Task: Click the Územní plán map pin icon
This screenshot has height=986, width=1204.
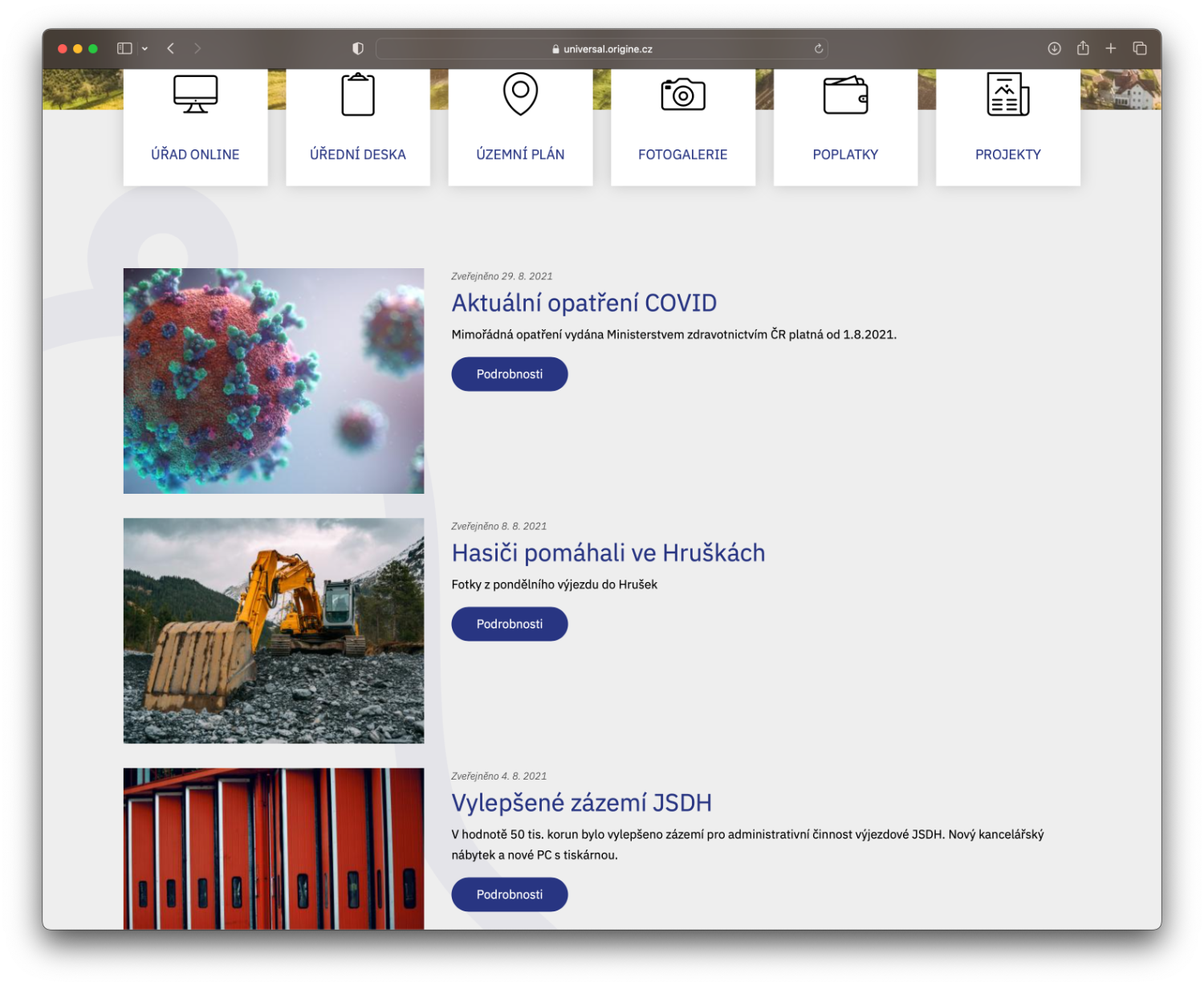Action: pos(520,94)
